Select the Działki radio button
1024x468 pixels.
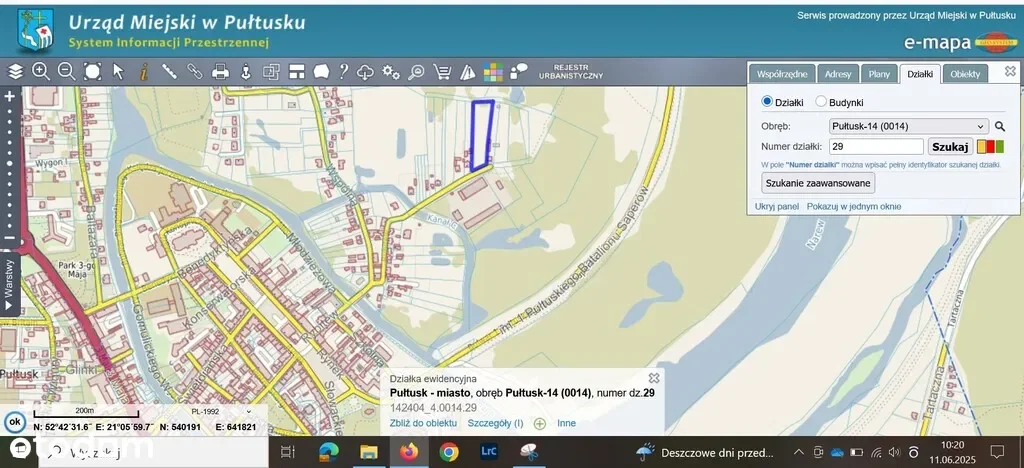point(768,102)
